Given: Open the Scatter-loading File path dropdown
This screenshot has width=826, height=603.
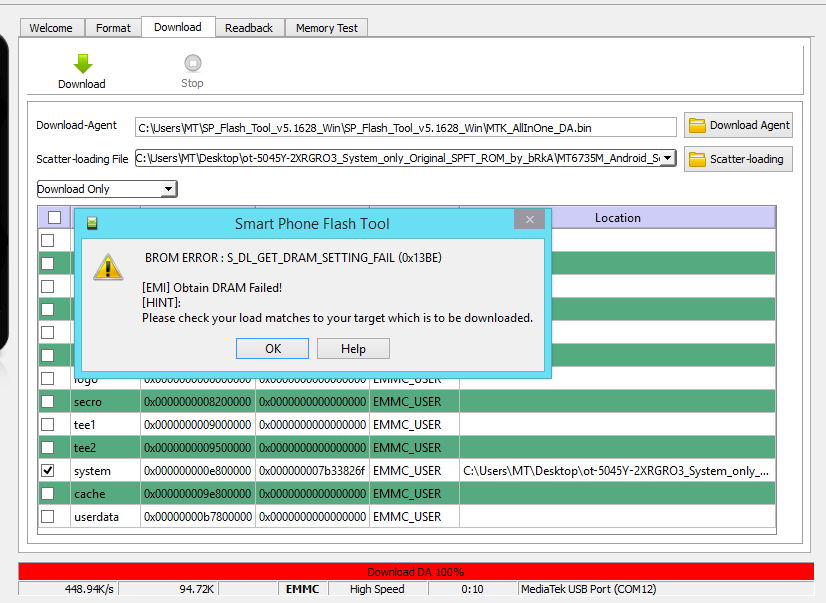Looking at the screenshot, I should [667, 158].
